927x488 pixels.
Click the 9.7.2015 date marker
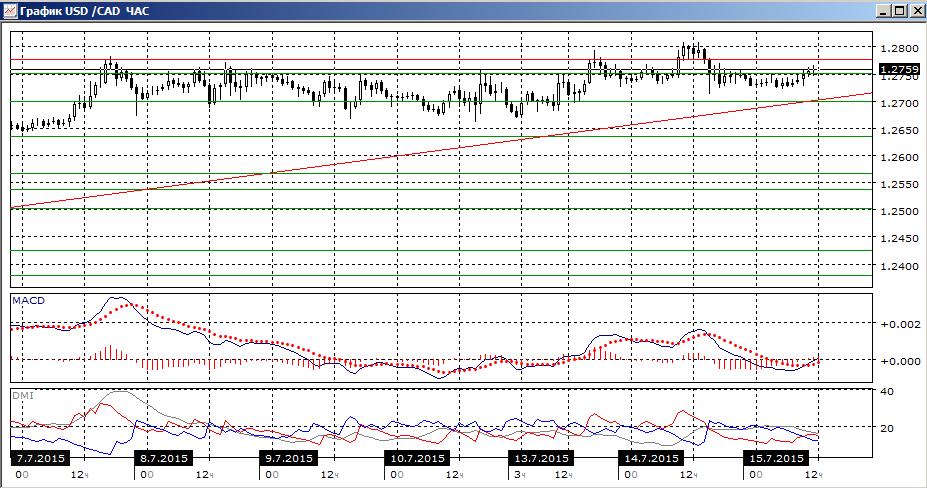point(287,458)
